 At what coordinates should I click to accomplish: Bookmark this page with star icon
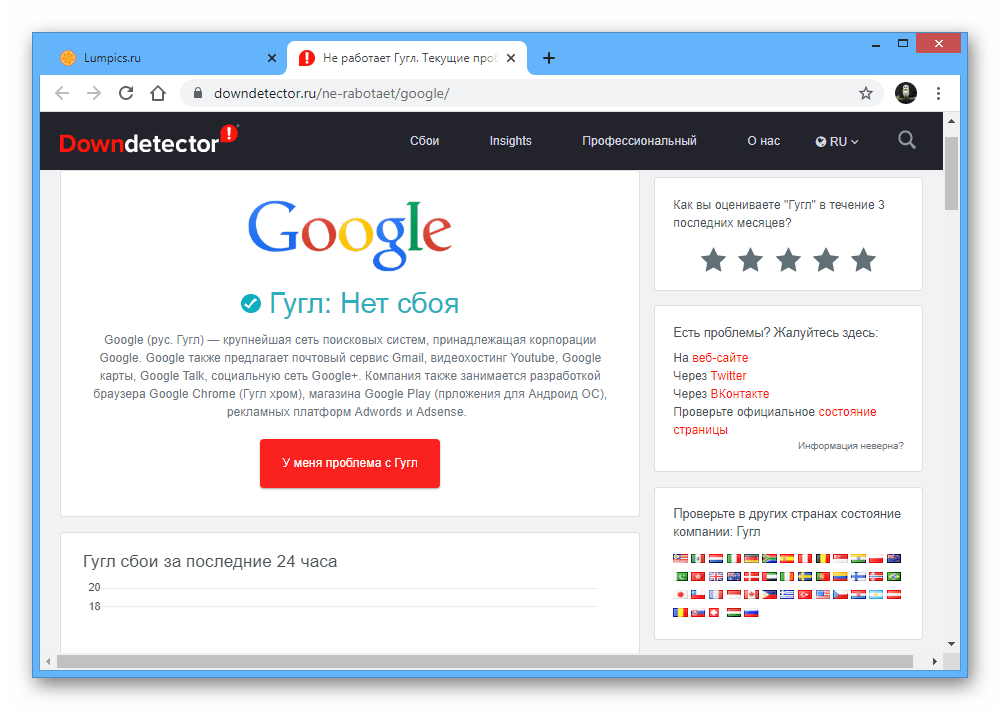[x=865, y=94]
